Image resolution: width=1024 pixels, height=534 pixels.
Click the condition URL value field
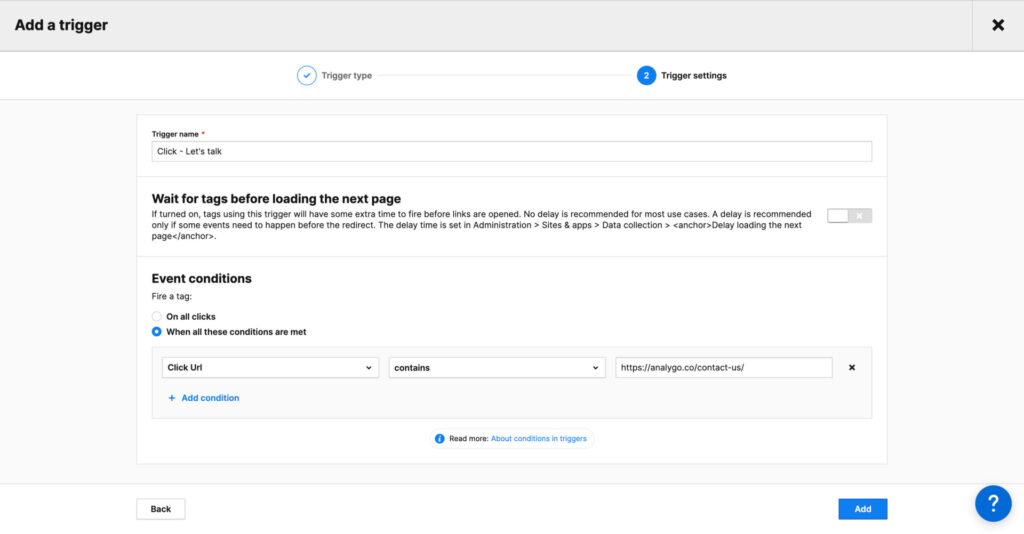coord(723,368)
